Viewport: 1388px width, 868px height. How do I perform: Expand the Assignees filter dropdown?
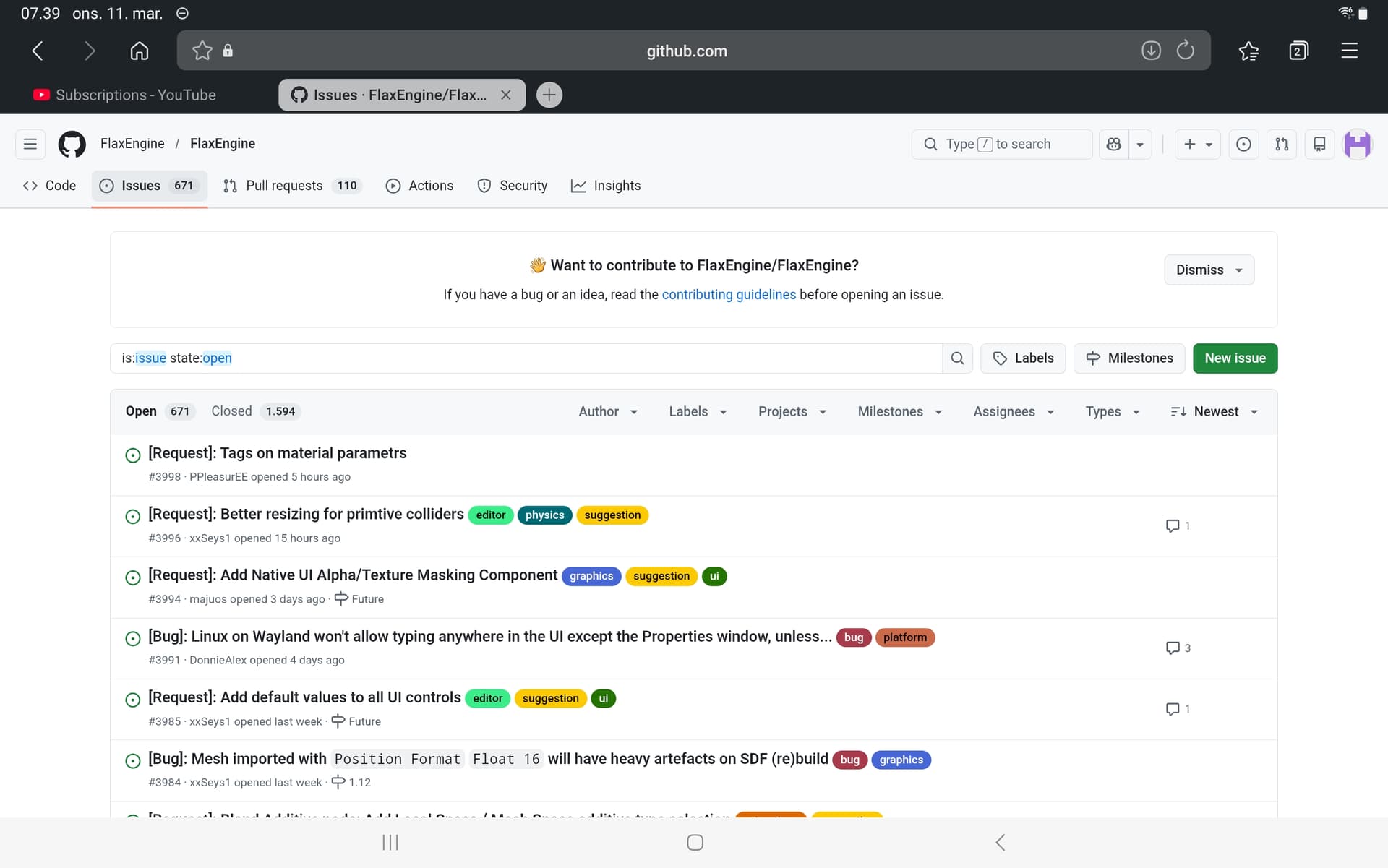click(x=1013, y=411)
